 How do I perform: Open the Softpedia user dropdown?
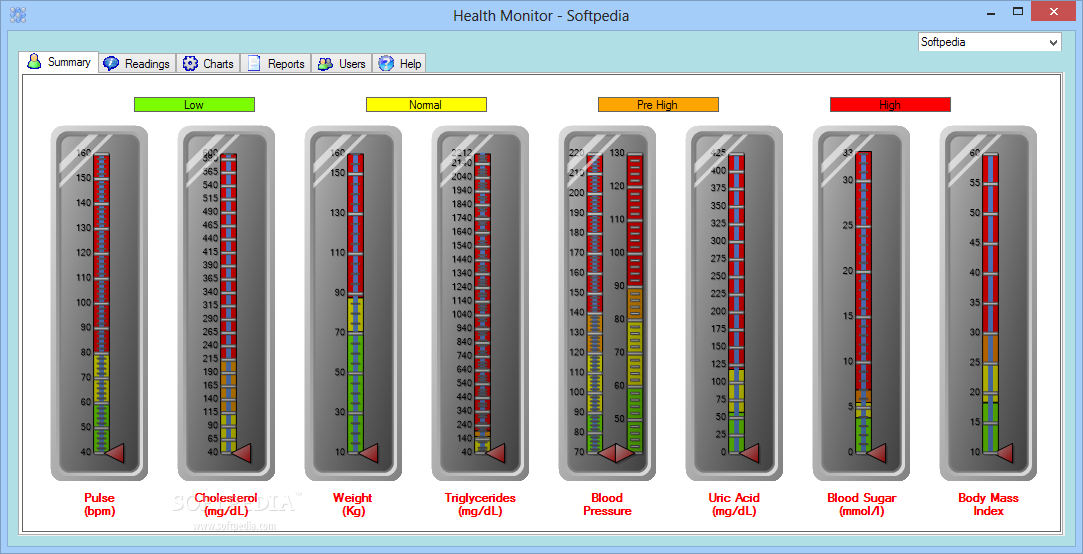pyautogui.click(x=989, y=42)
